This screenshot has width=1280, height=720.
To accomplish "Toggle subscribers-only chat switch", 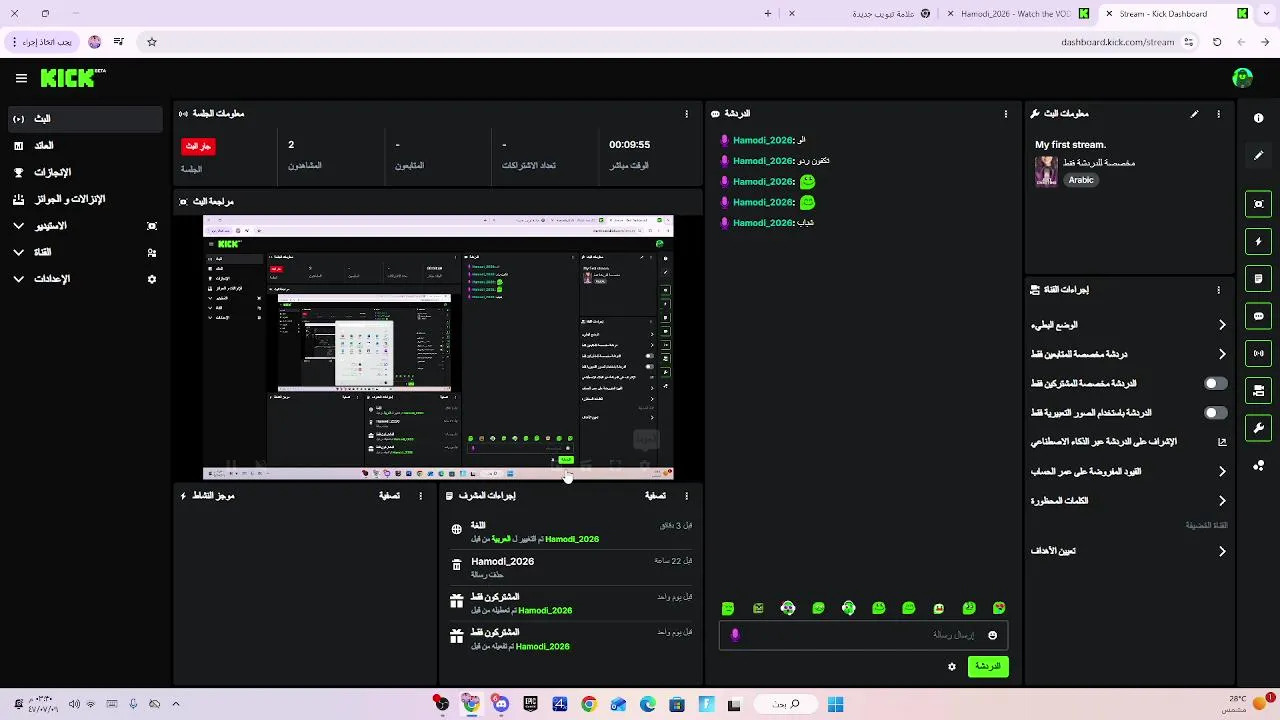I will [1215, 383].
